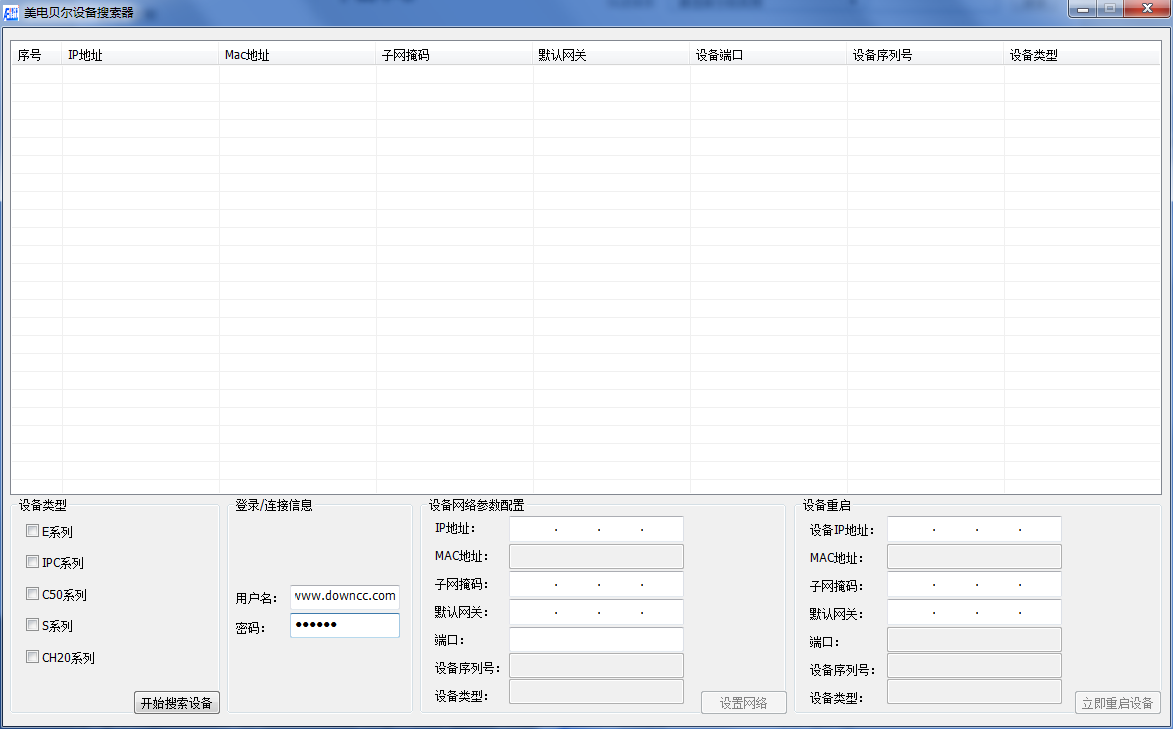Click the 设备序列号 column header
Image resolution: width=1173 pixels, height=729 pixels.
[x=926, y=55]
